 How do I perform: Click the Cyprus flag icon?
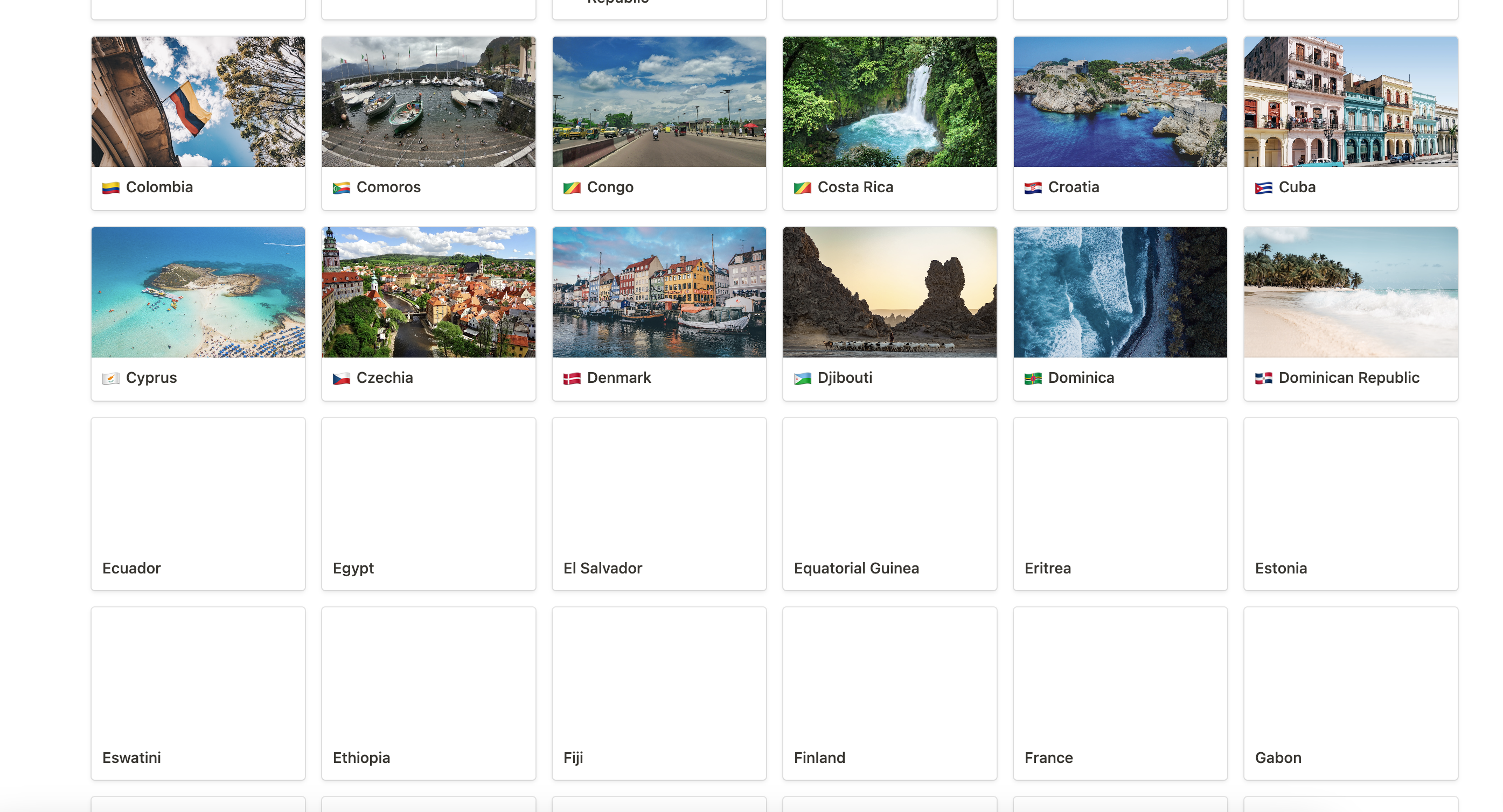(111, 379)
